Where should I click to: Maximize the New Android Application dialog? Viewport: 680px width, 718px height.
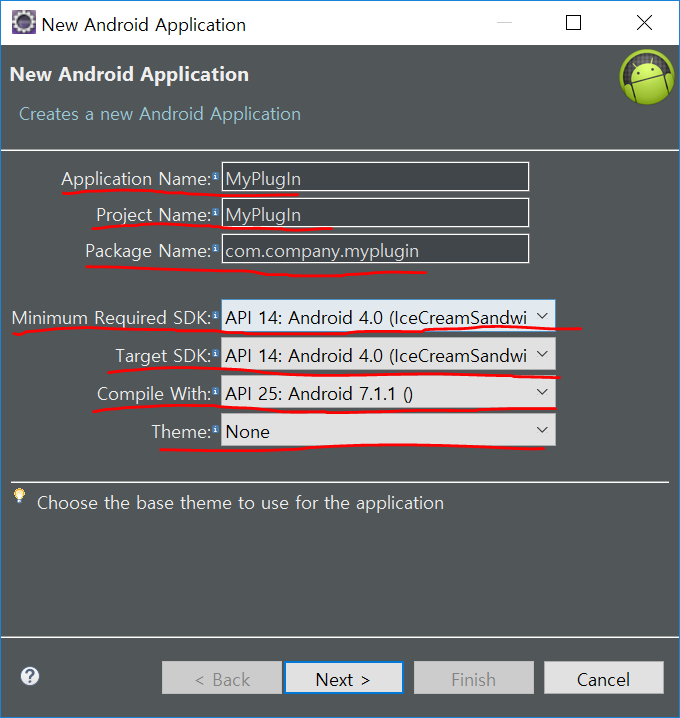pos(573,22)
